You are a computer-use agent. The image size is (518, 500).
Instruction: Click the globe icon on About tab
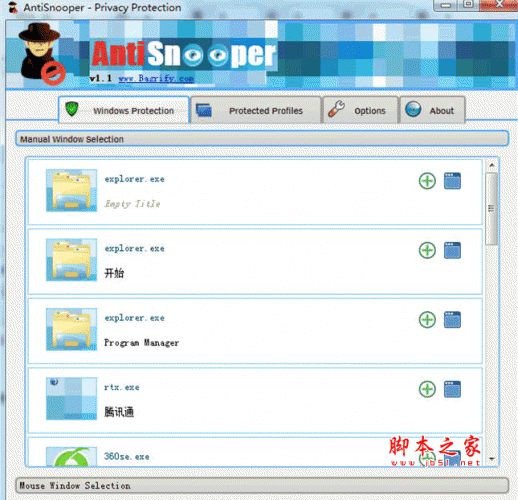click(413, 109)
